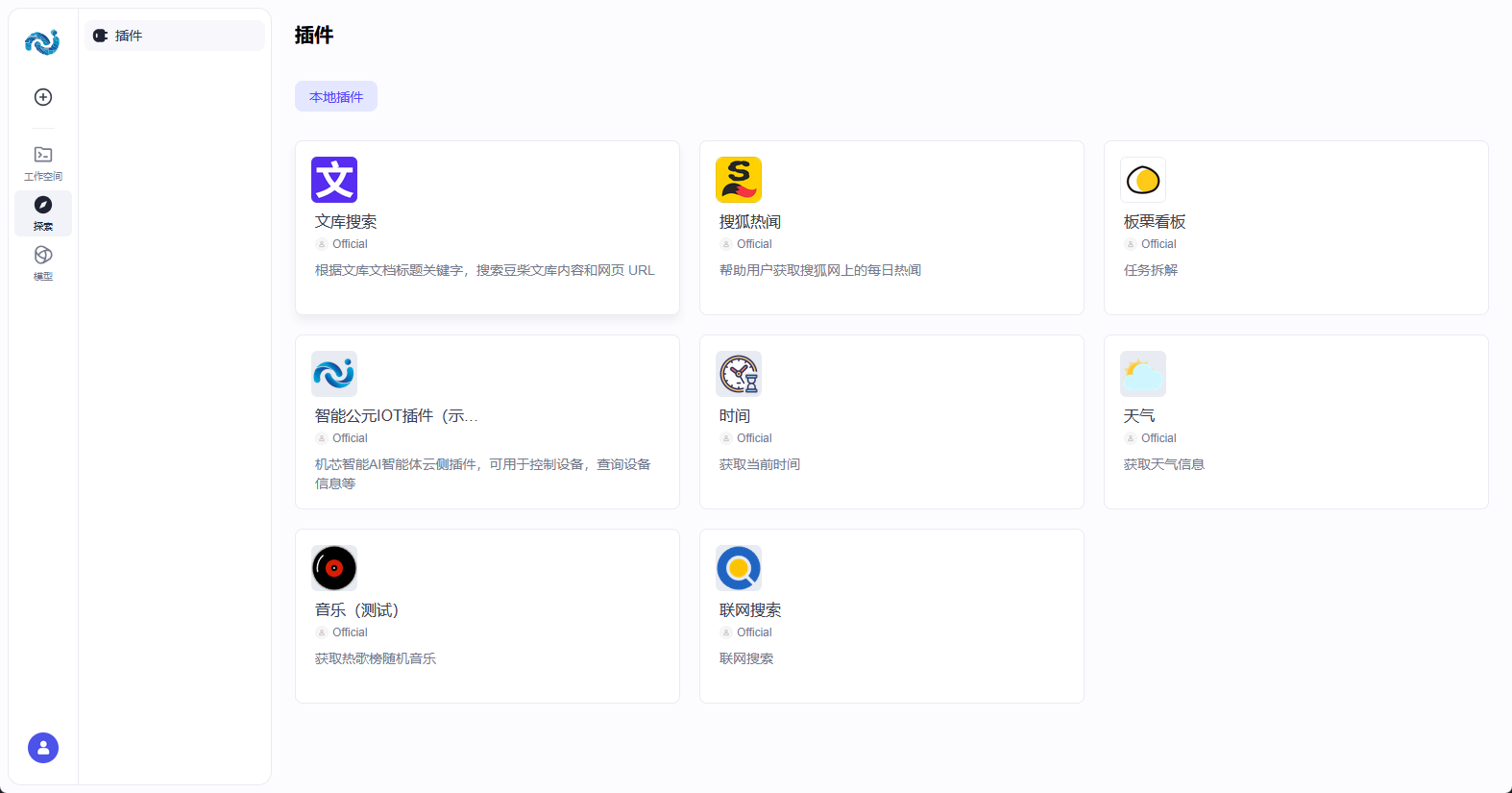Click the 搜狐热闻 plugin icon
The height and width of the screenshot is (793, 1512).
tap(739, 180)
